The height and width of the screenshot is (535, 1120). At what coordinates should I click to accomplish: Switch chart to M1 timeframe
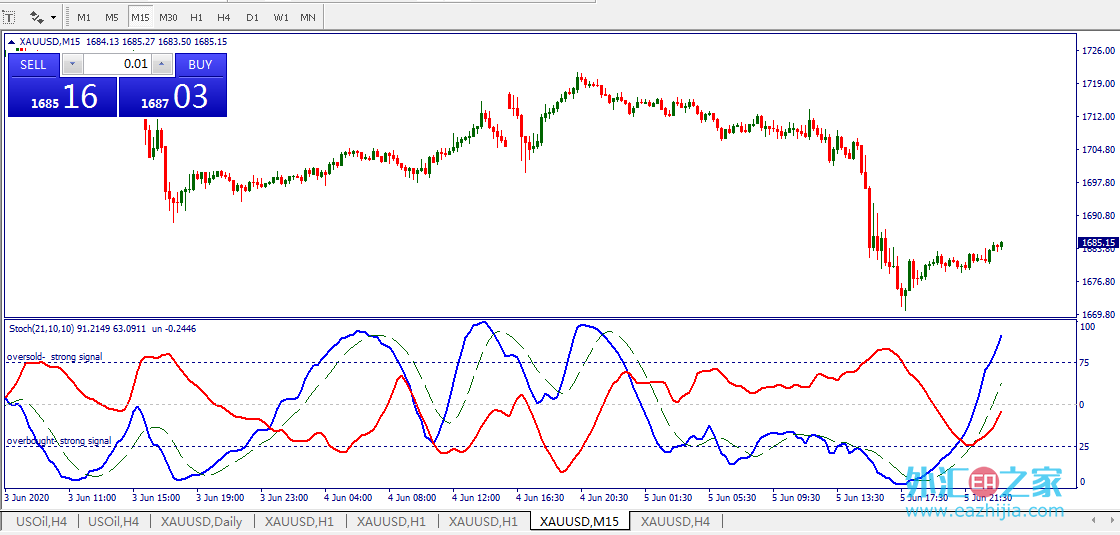84,16
